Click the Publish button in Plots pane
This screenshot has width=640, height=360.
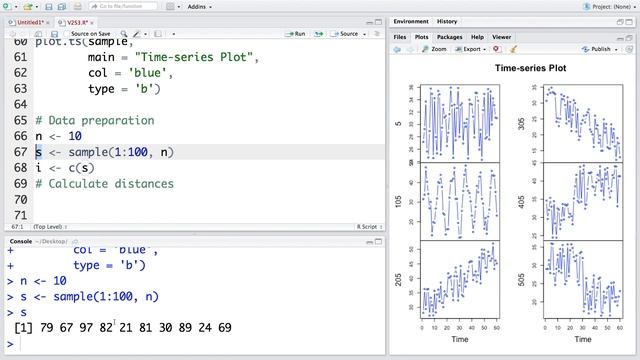click(x=596, y=49)
